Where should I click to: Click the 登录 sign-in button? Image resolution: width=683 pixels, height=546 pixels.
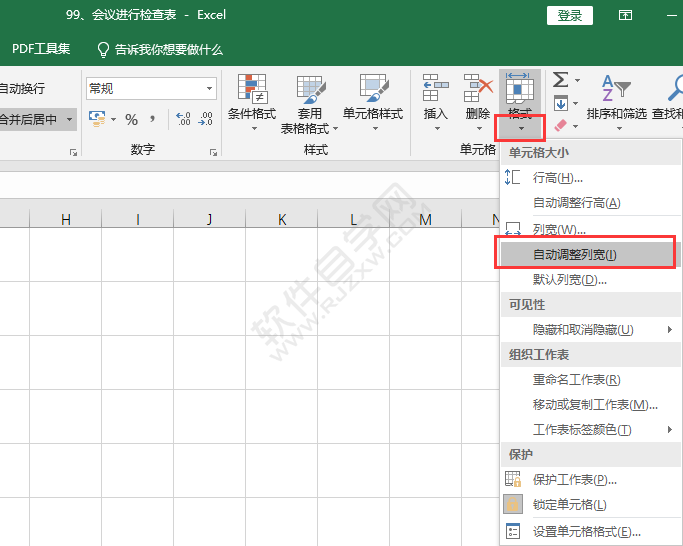[570, 16]
